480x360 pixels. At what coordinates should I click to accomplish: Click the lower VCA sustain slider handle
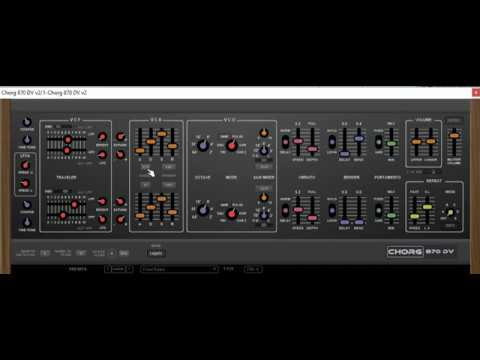(162, 199)
